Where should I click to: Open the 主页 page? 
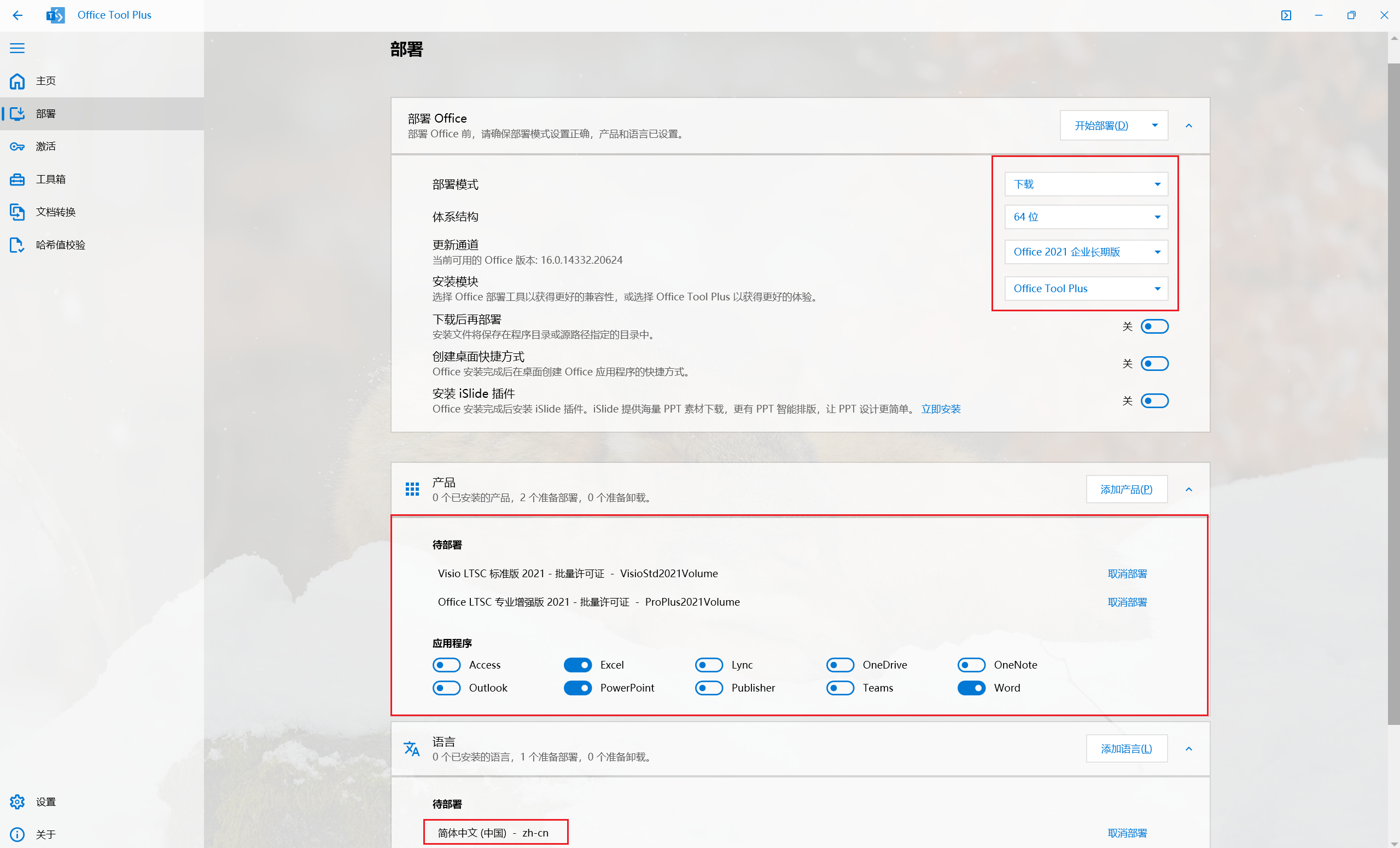tap(102, 81)
